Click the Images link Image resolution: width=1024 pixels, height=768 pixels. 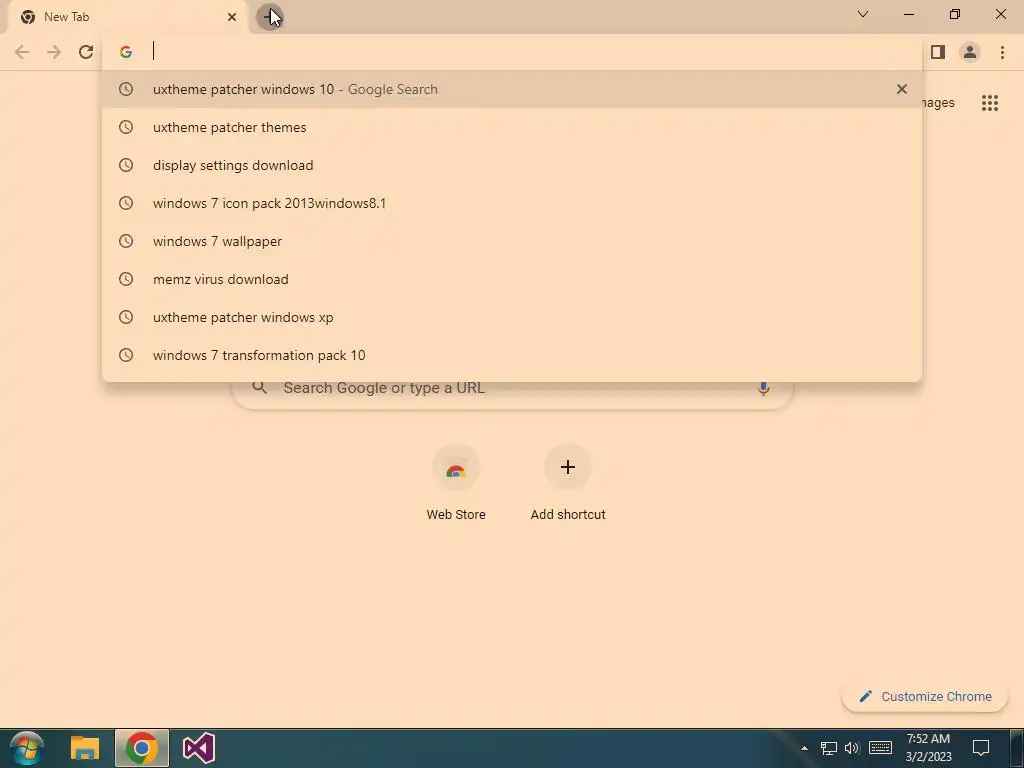tap(938, 103)
